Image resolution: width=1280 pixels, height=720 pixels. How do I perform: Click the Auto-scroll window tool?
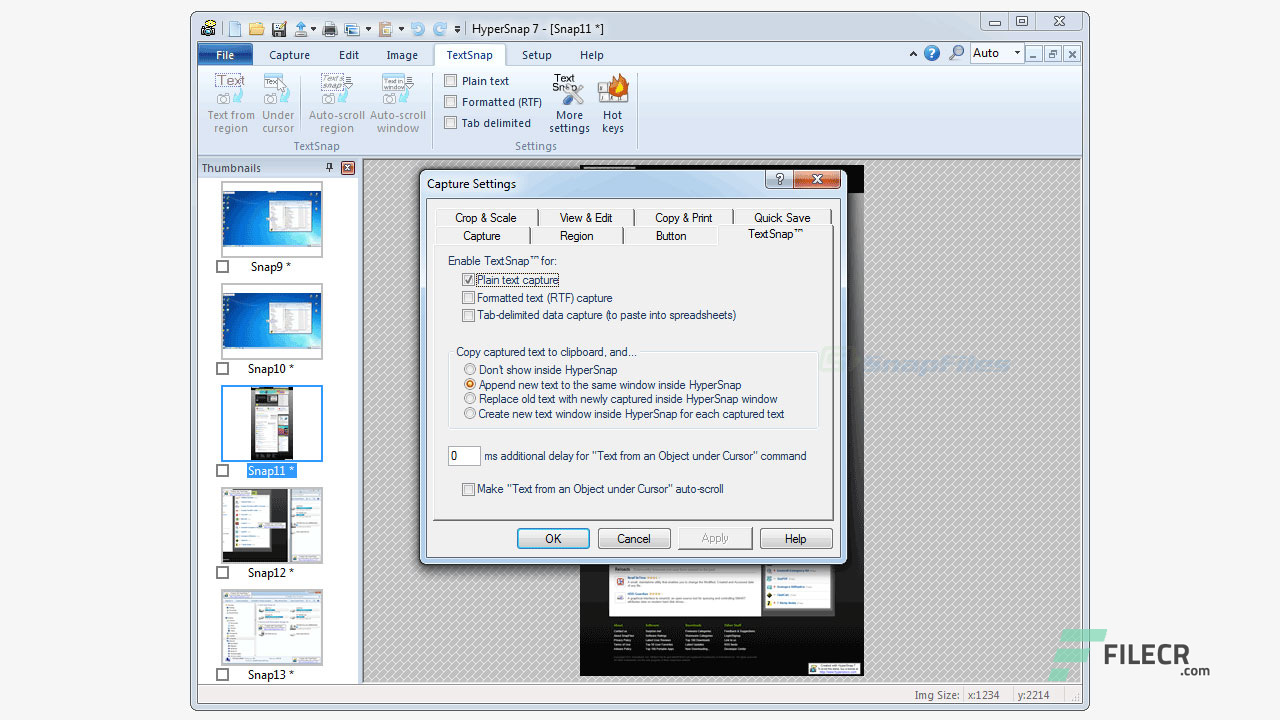[398, 104]
